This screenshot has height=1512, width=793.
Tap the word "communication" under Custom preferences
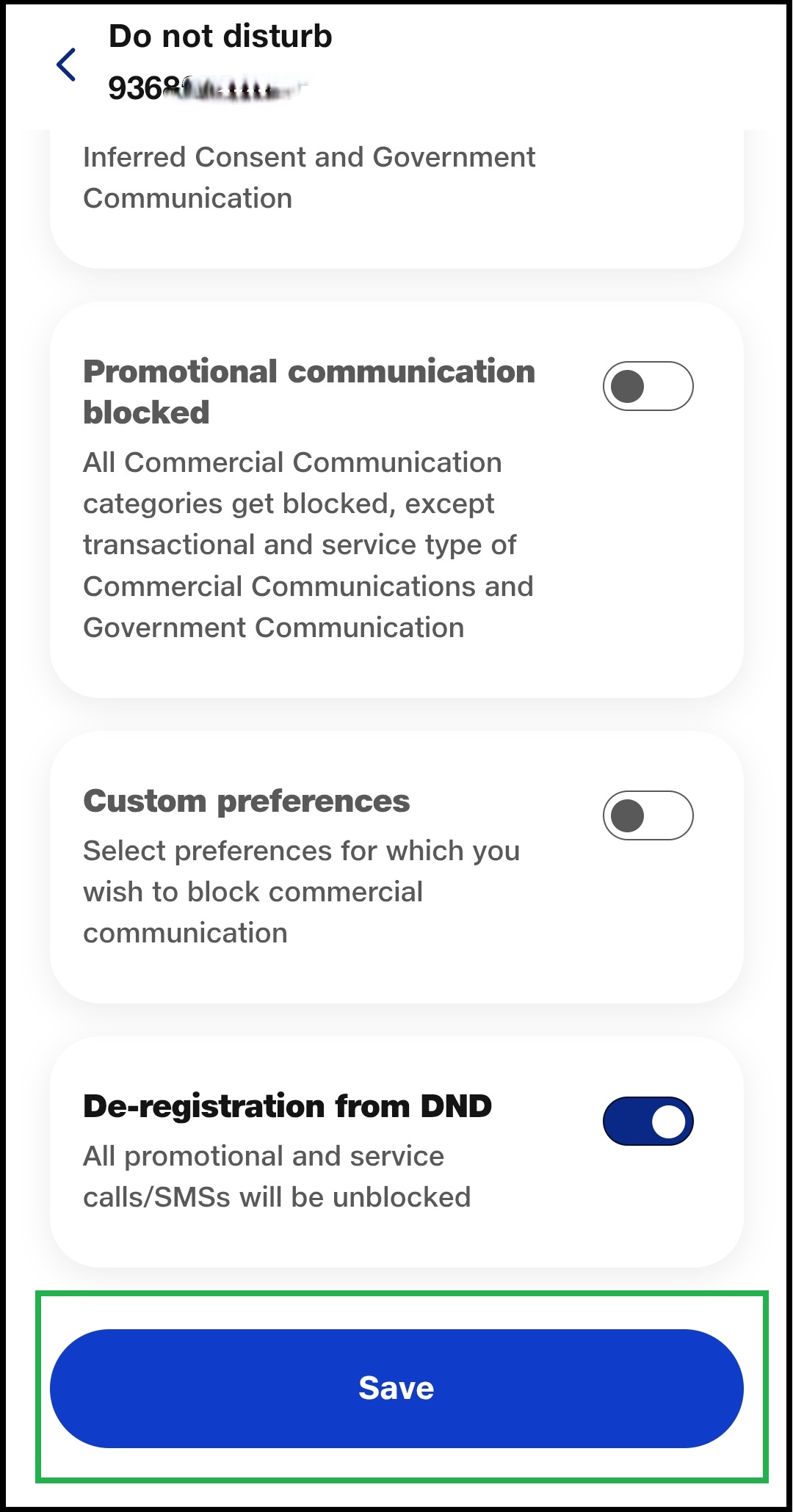pyautogui.click(x=185, y=933)
